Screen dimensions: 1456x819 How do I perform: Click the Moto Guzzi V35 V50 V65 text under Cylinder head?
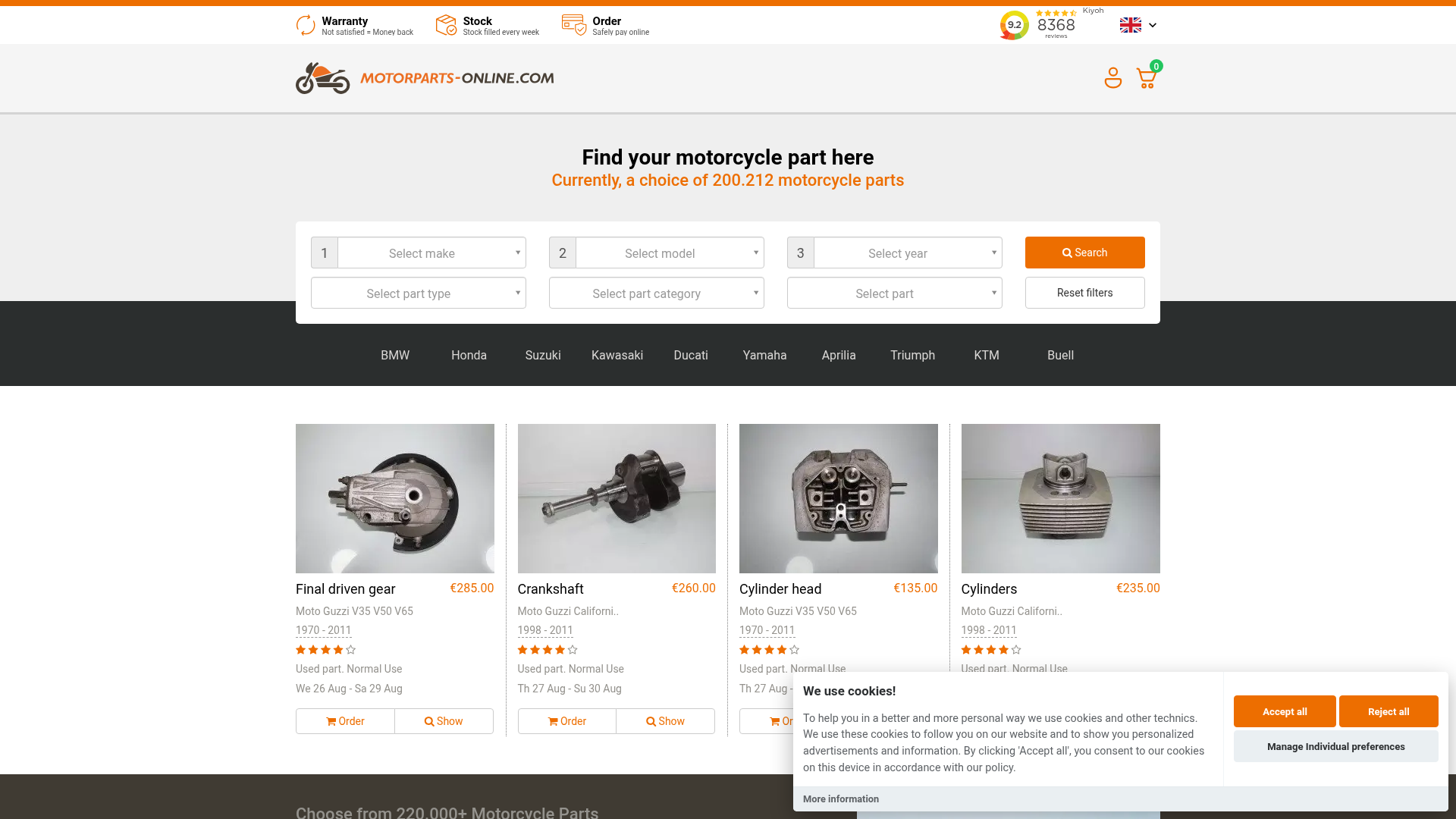[x=798, y=611]
